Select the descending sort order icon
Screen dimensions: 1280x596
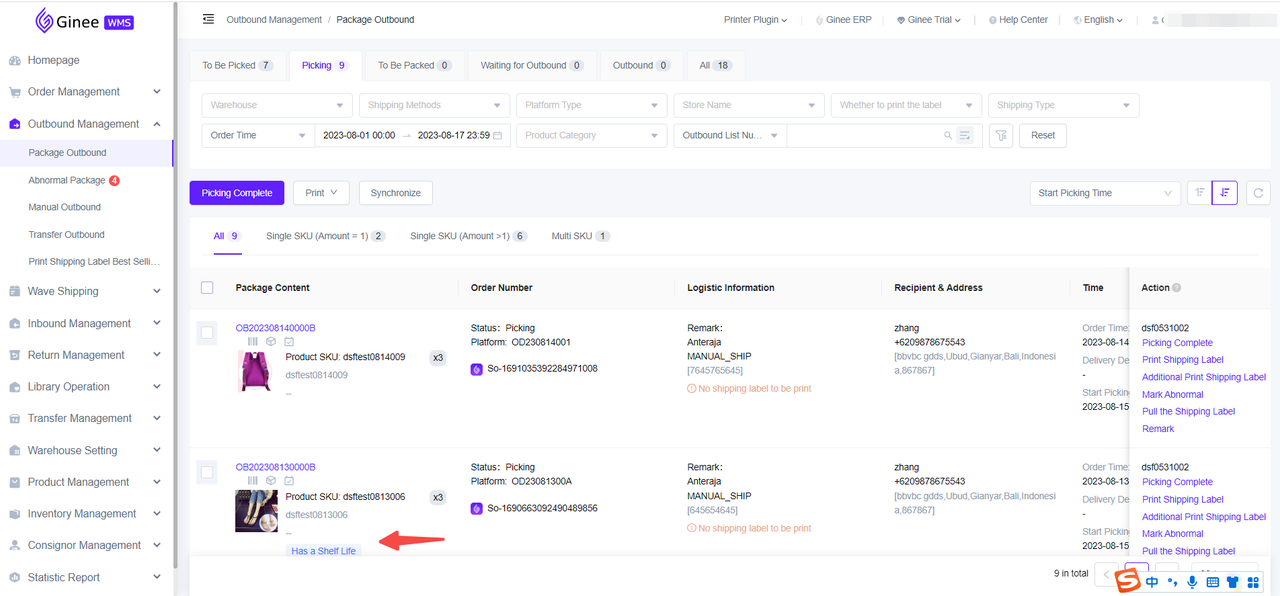1225,193
